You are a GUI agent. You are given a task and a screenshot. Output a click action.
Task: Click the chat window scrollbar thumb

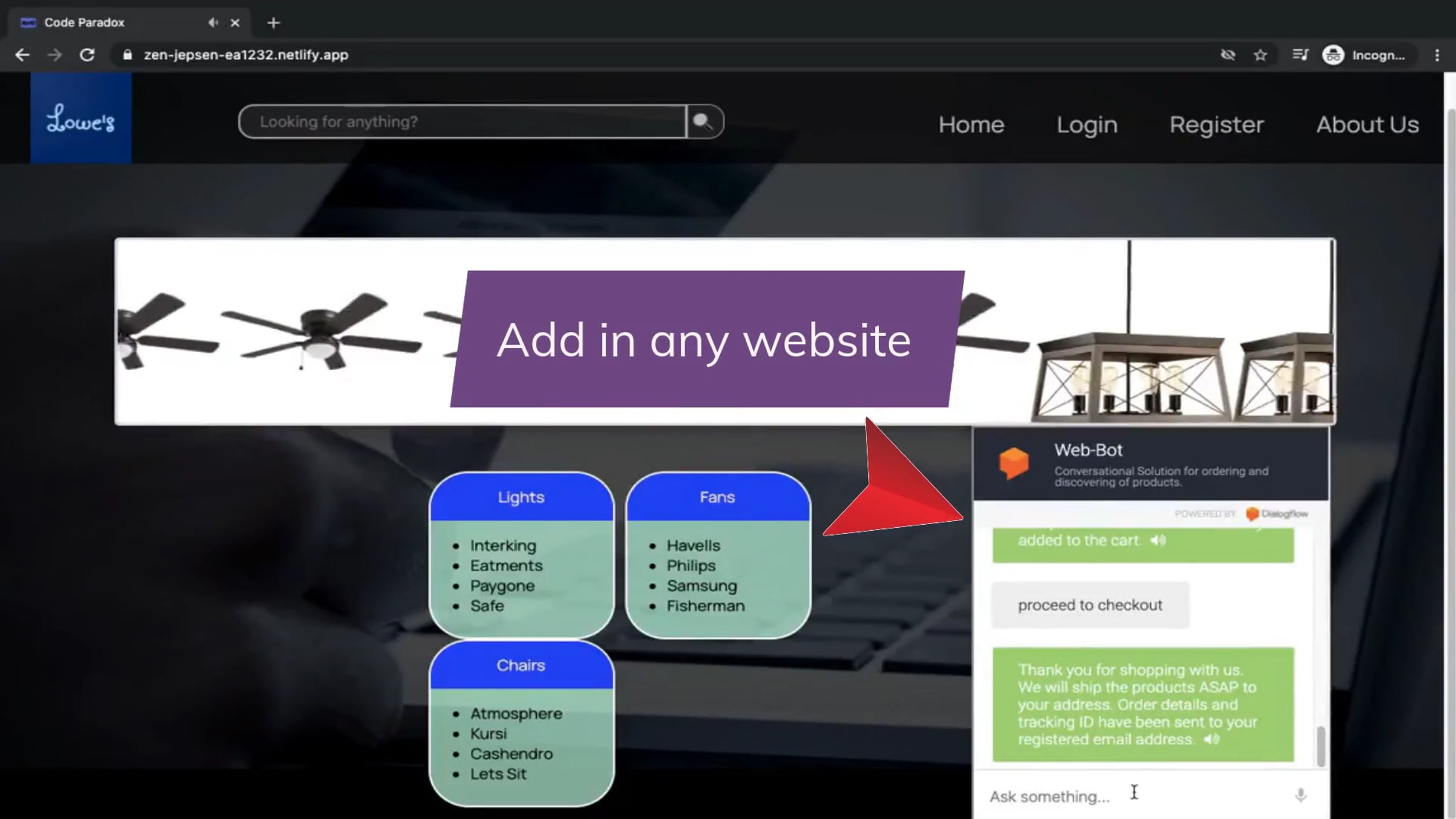click(1321, 746)
